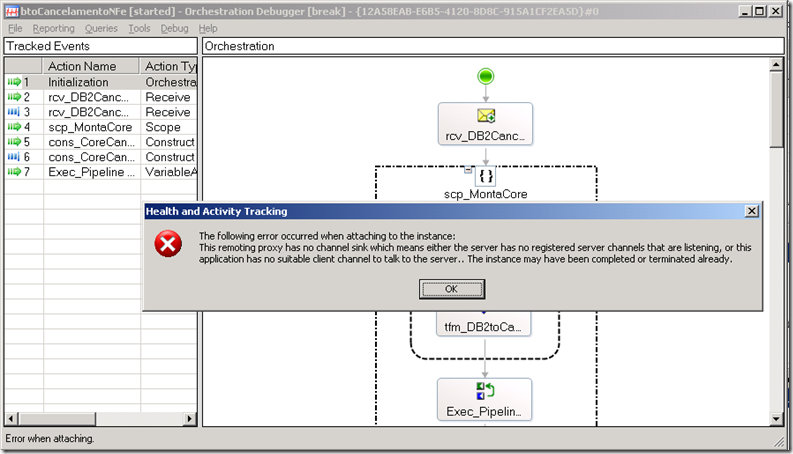Close the Health and Activity Tracking dialog
The height and width of the screenshot is (454, 793).
click(x=751, y=211)
